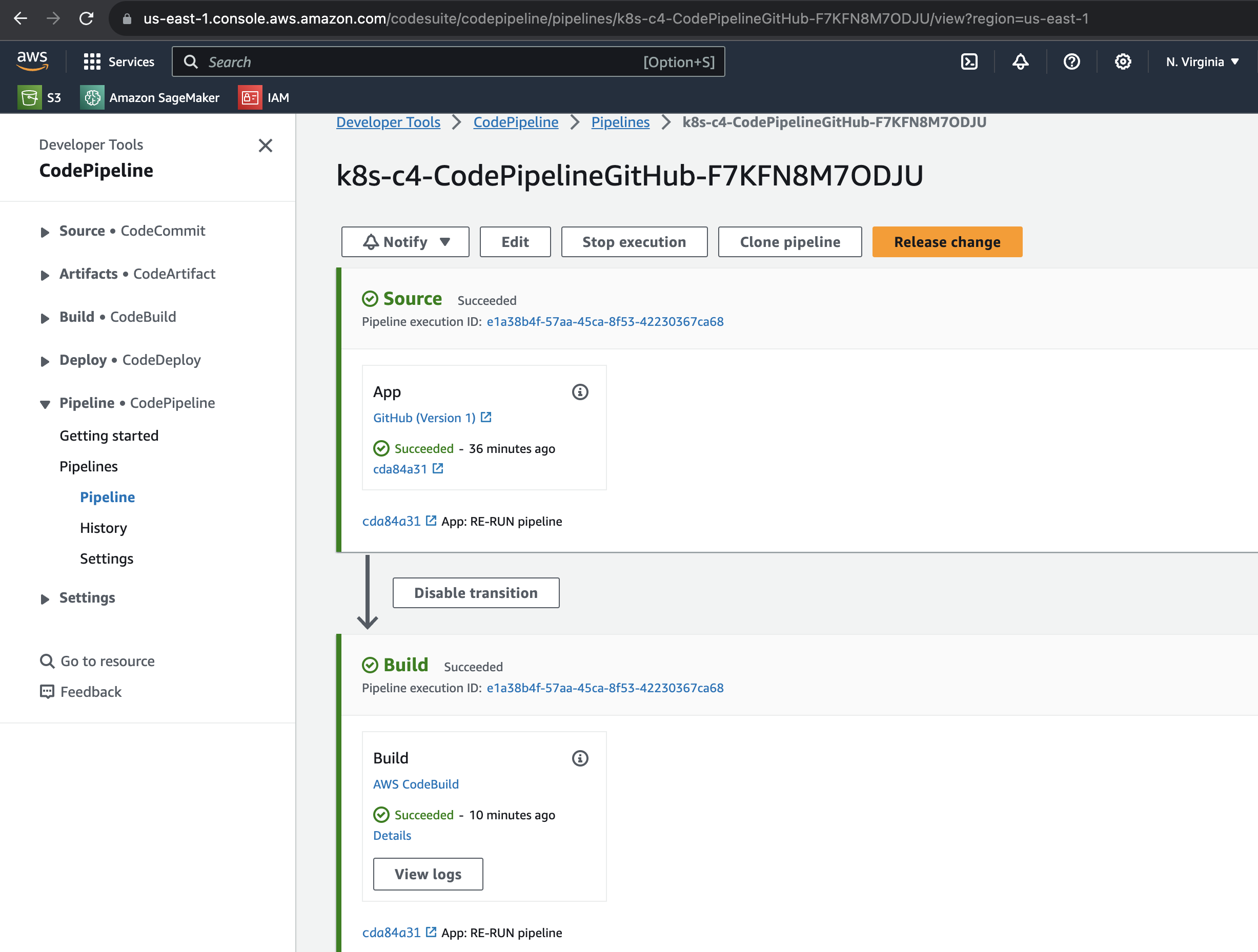
Task: Click the browser address bar URL
Action: (x=615, y=19)
